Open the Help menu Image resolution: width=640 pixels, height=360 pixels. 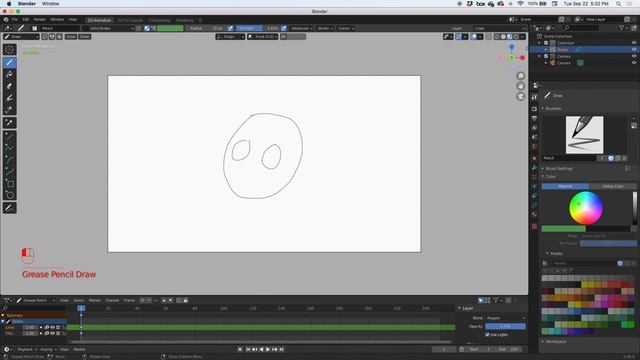[73, 20]
